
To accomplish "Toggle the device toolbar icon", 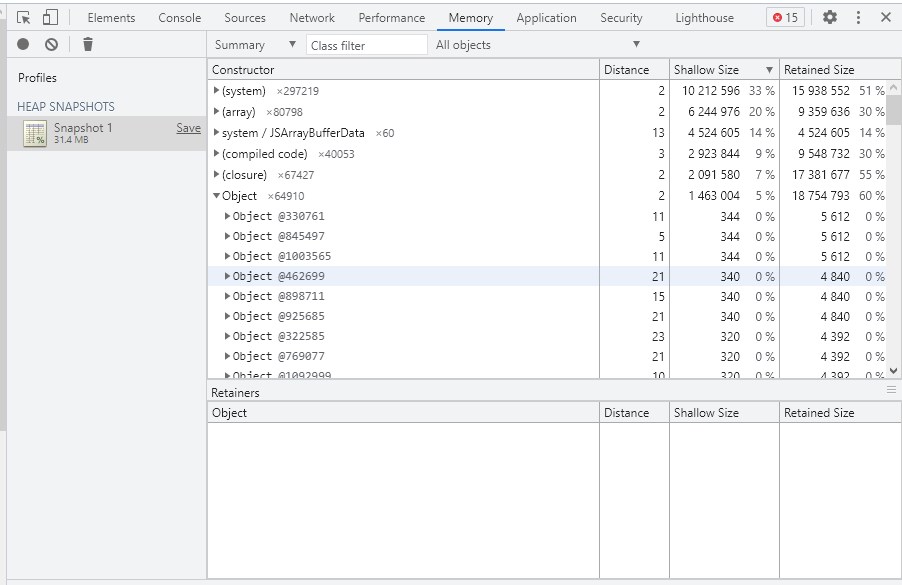I will click(49, 18).
